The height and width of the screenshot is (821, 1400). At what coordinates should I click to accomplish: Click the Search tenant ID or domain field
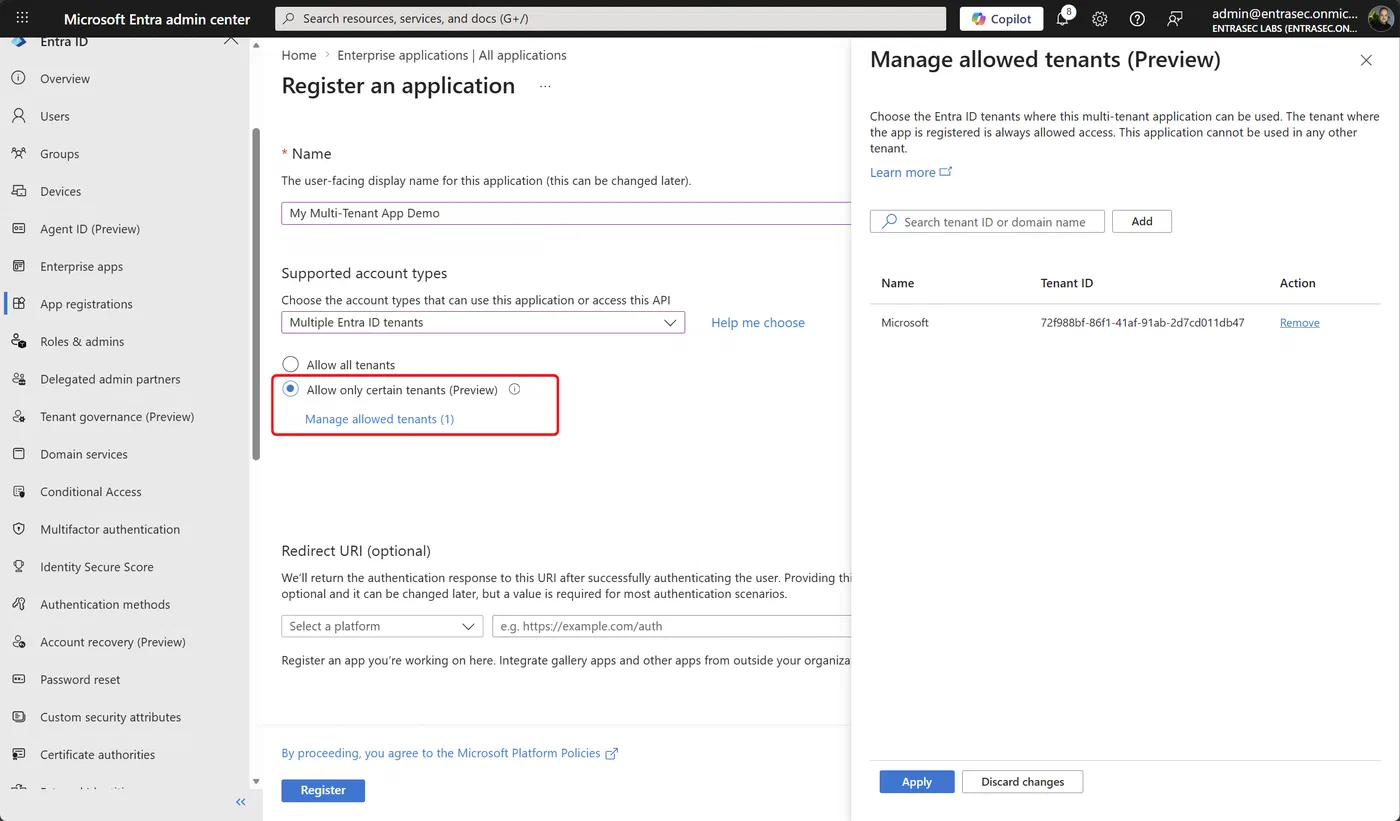(x=987, y=221)
